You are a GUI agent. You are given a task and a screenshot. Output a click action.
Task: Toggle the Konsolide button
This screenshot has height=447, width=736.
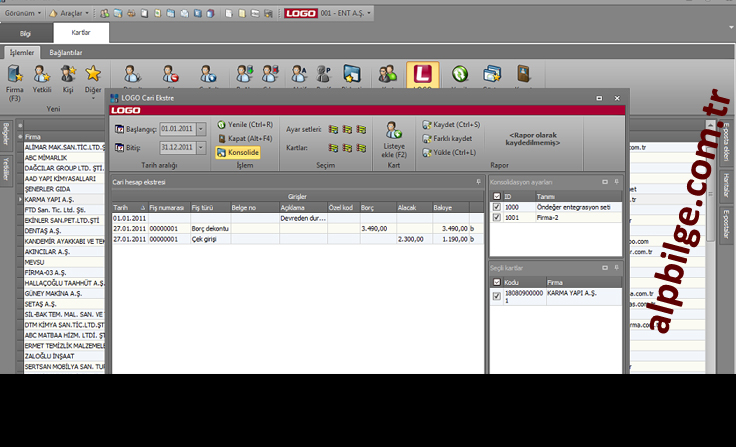point(237,152)
